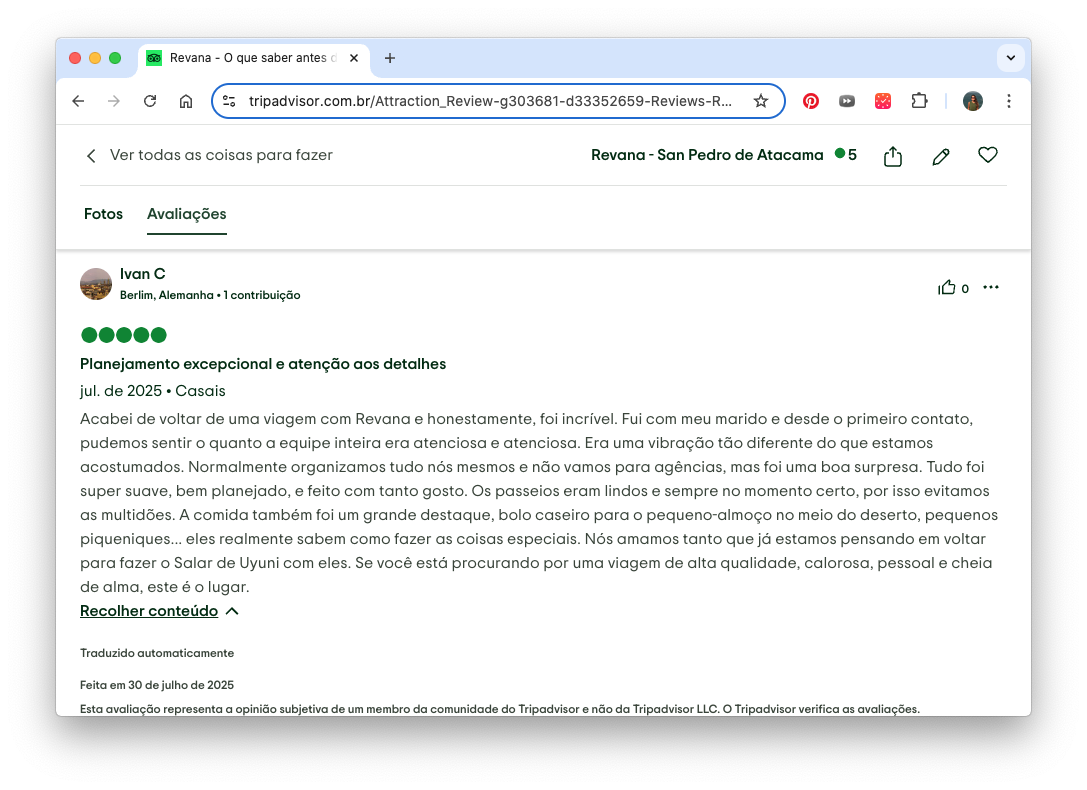This screenshot has width=1087, height=790.
Task: Click the Ivan C reviewer name
Action: point(142,274)
